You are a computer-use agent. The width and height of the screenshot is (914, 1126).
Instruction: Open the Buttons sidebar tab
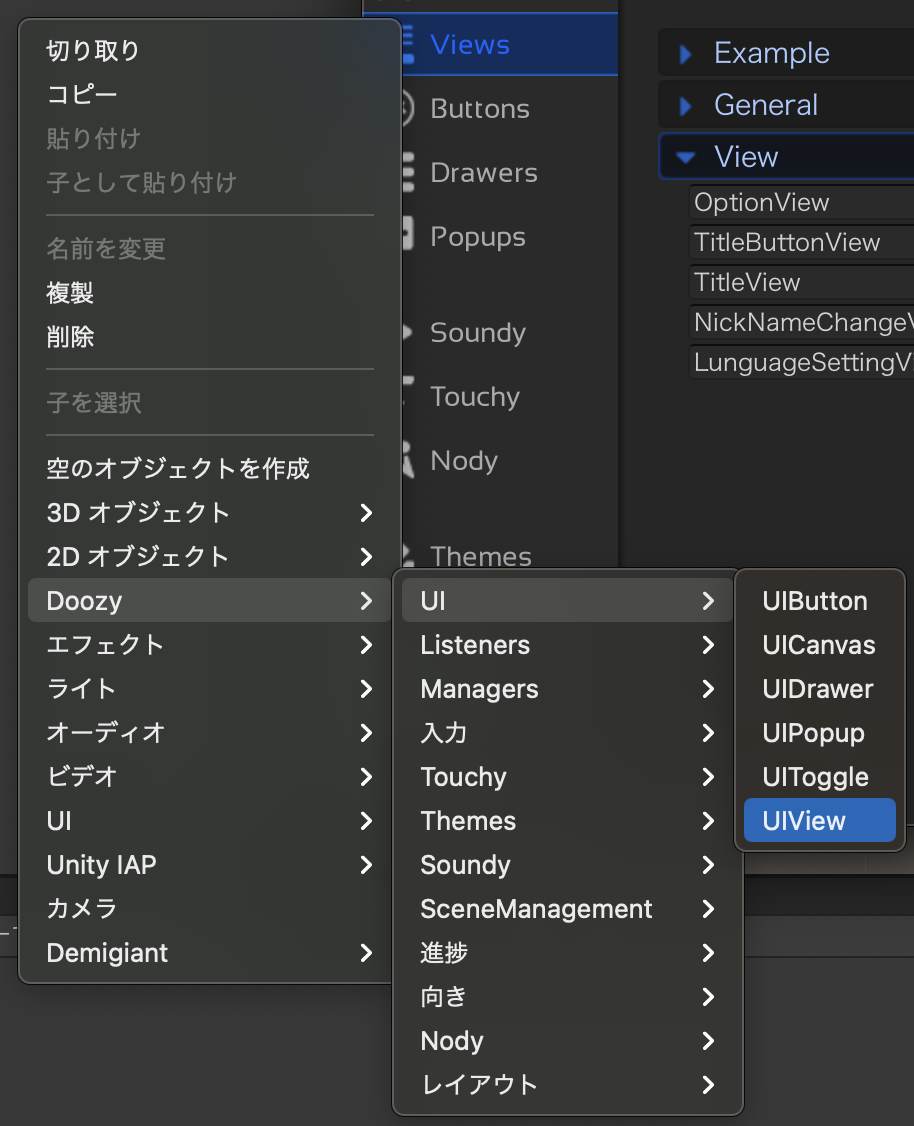click(510, 108)
